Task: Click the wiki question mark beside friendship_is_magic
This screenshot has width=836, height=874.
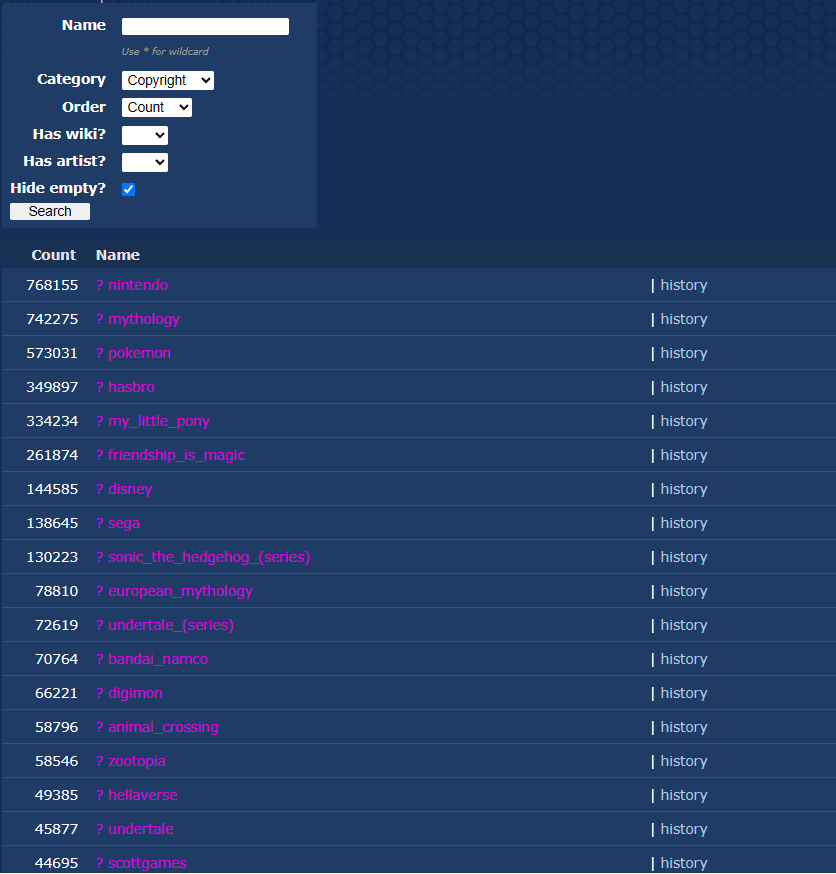Action: click(x=100, y=455)
